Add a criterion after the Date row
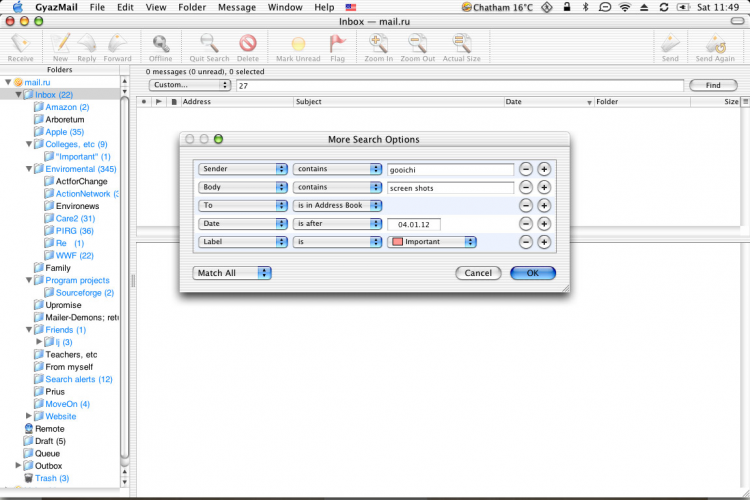 (544, 223)
